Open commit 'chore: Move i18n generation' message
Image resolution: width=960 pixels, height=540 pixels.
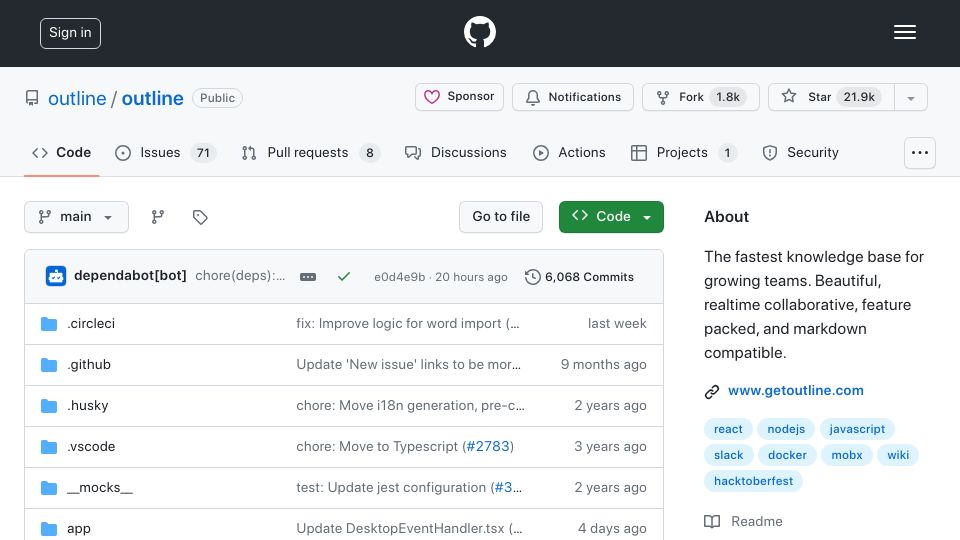[x=410, y=405]
